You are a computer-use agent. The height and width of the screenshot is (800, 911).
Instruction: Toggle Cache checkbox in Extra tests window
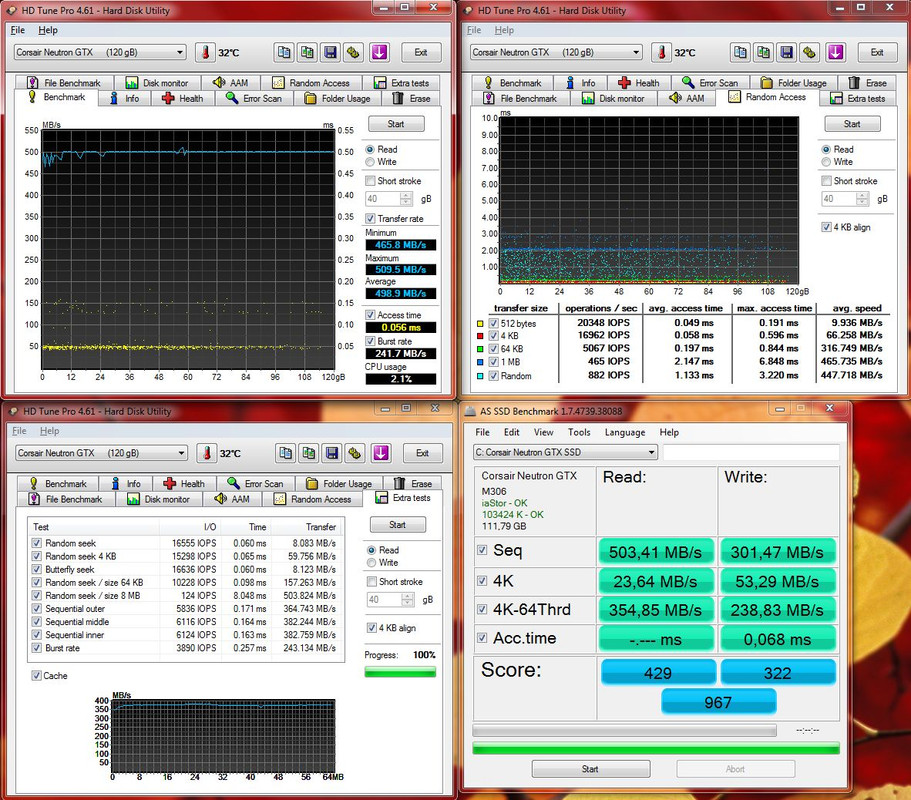click(x=37, y=676)
